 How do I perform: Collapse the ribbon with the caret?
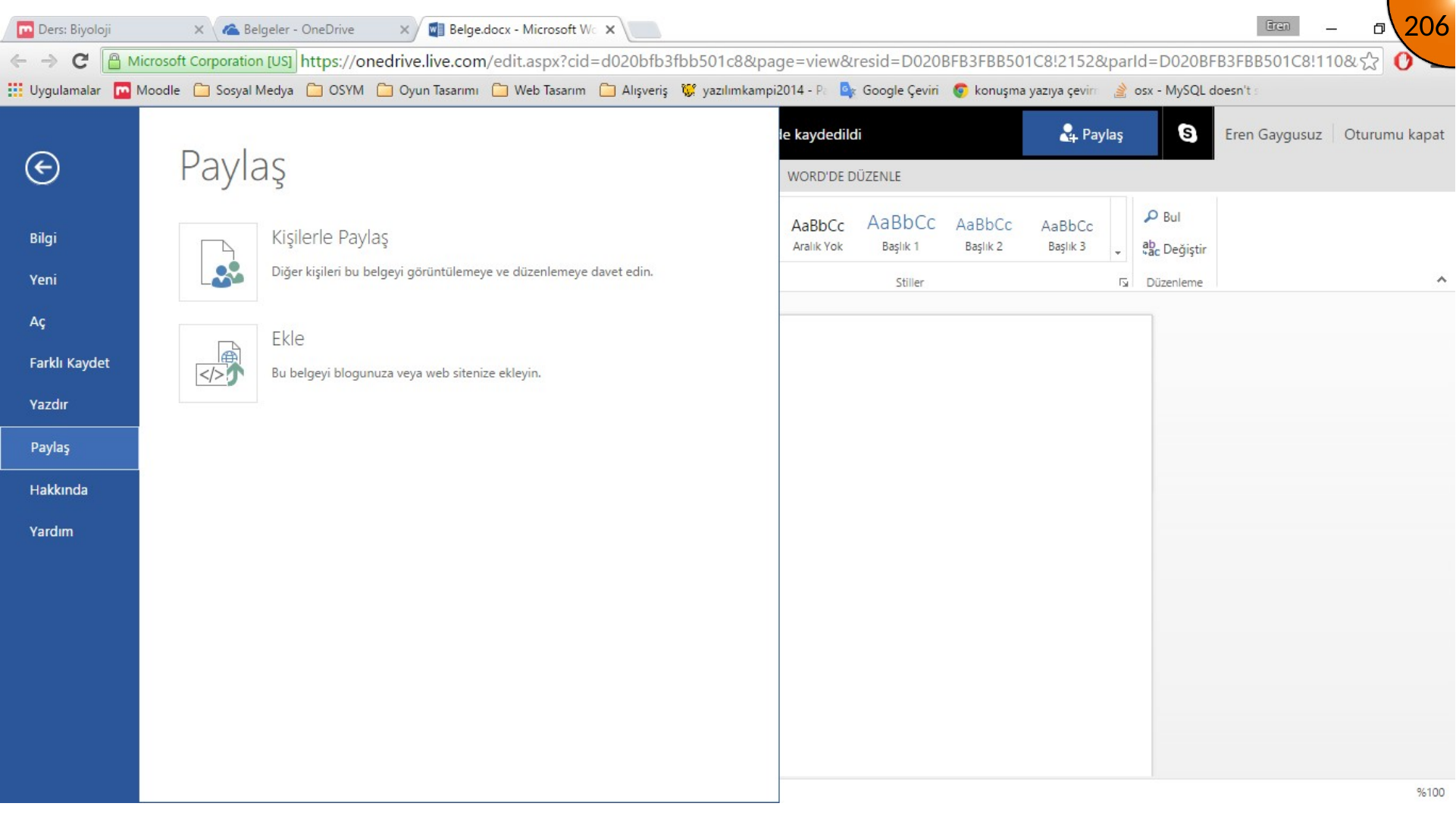pyautogui.click(x=1441, y=280)
